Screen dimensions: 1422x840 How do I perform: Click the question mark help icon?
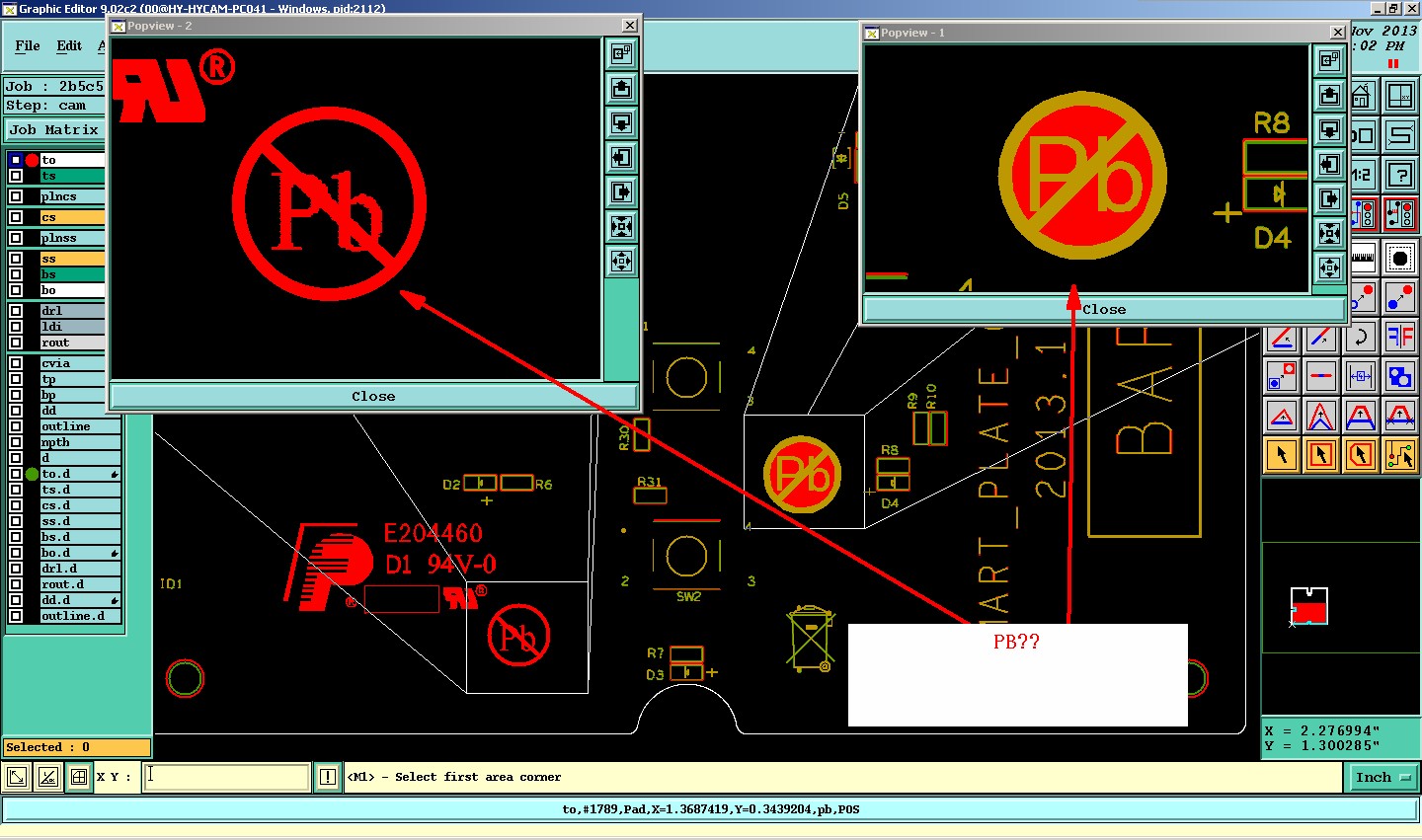pyautogui.click(x=1400, y=175)
